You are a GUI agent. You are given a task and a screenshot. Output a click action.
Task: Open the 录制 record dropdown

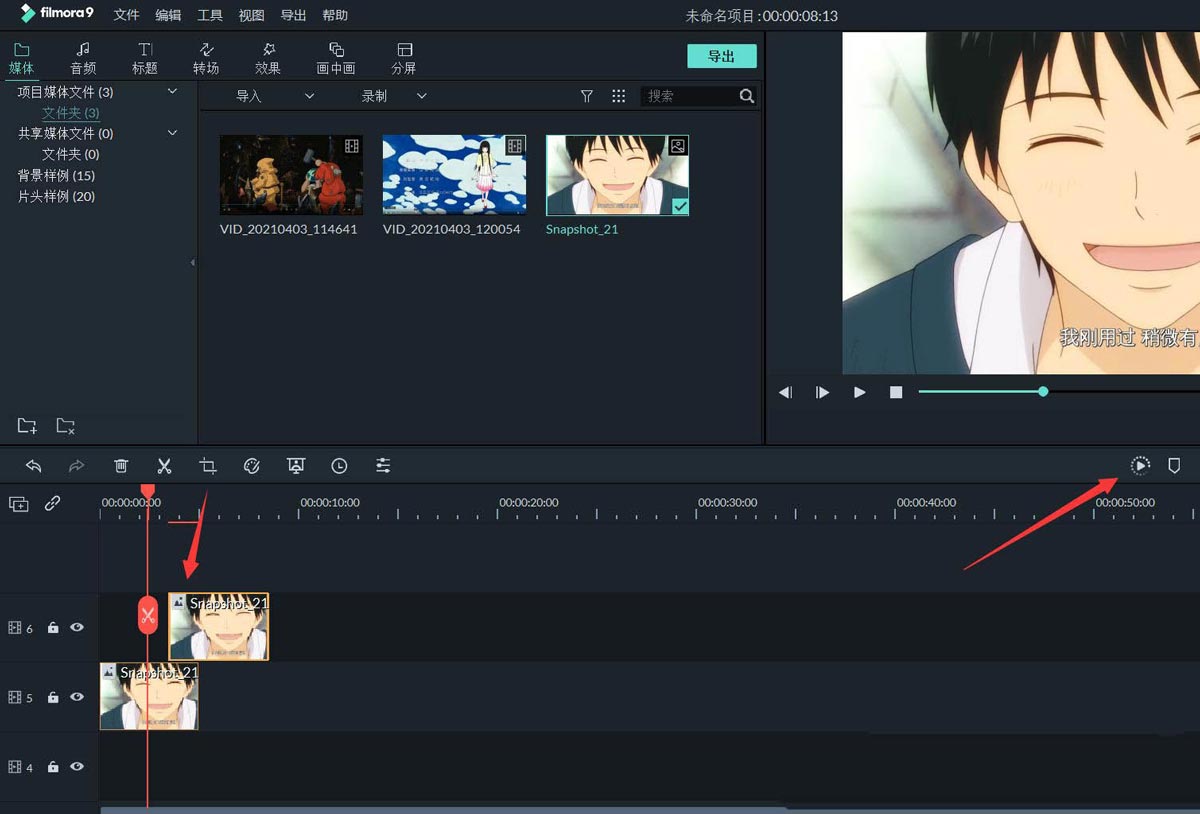421,95
